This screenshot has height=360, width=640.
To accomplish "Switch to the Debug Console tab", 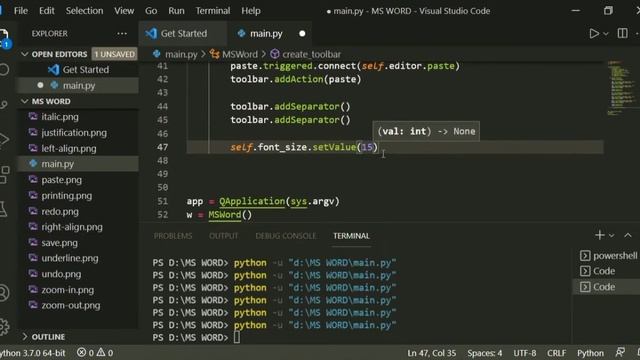I will 286,236.
